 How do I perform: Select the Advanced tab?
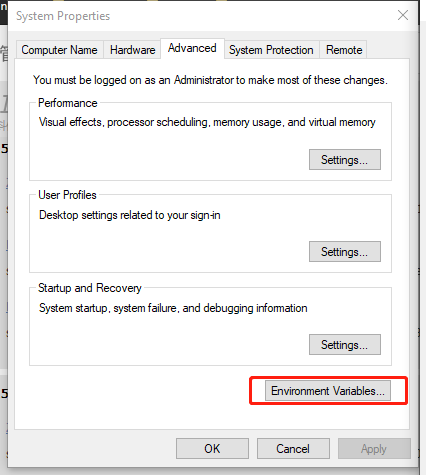pos(192,48)
